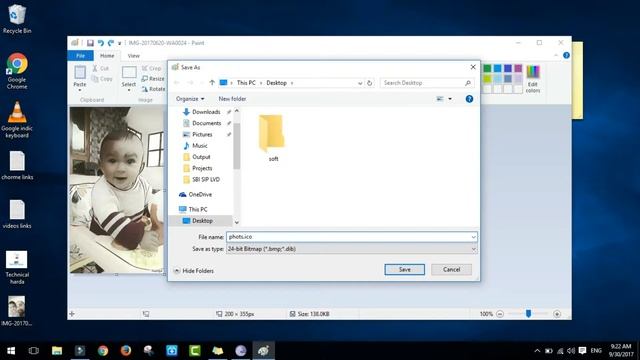
Task: Click the search magnifier icon in Save As
Action: pos(468,83)
